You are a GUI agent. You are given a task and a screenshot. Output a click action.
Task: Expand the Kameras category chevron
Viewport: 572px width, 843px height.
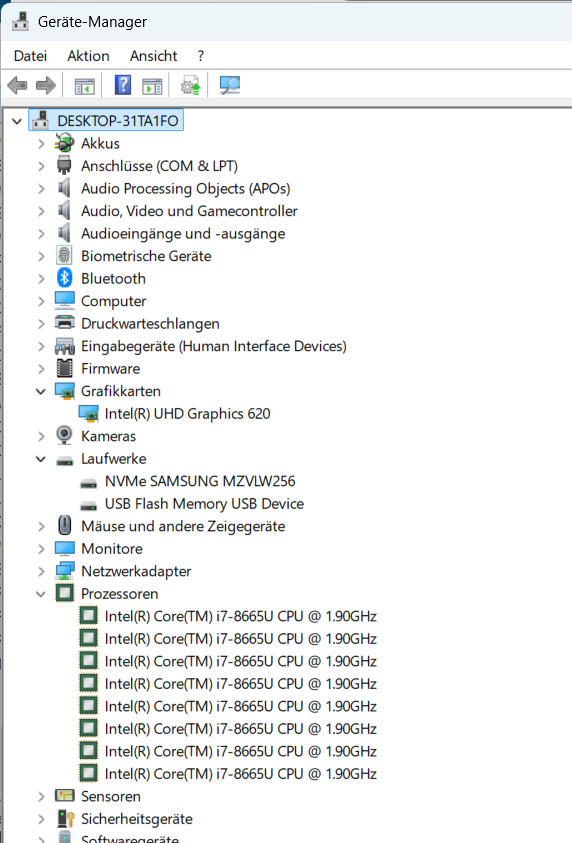pyautogui.click(x=41, y=437)
